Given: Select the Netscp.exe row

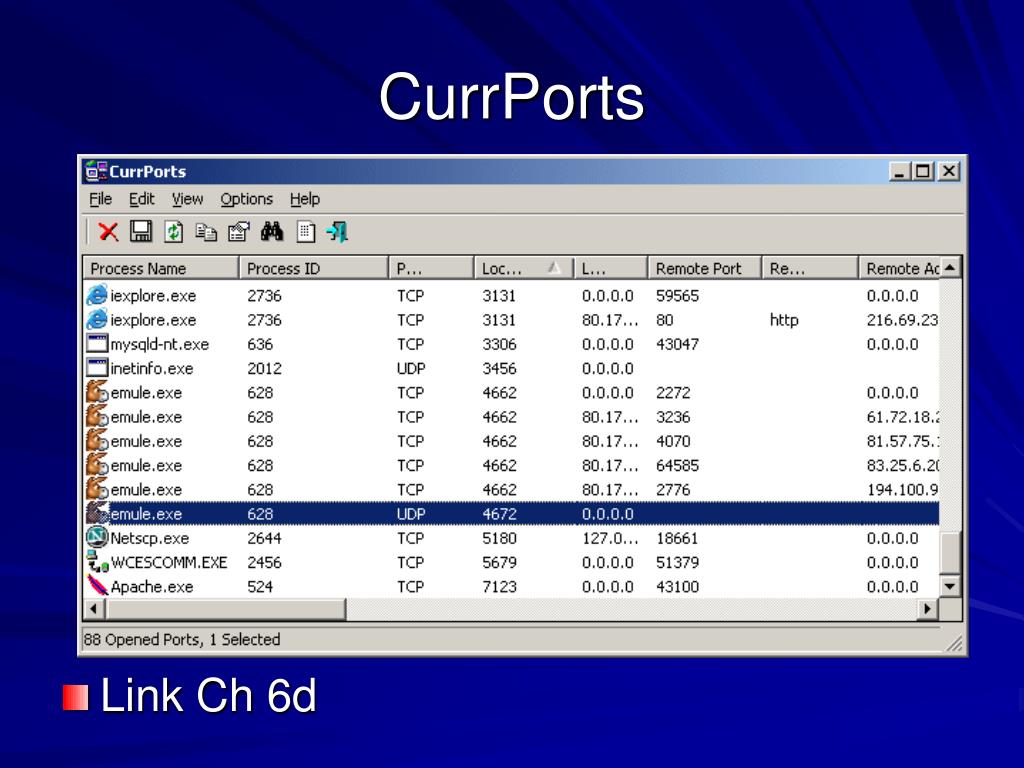Looking at the screenshot, I should (x=511, y=538).
